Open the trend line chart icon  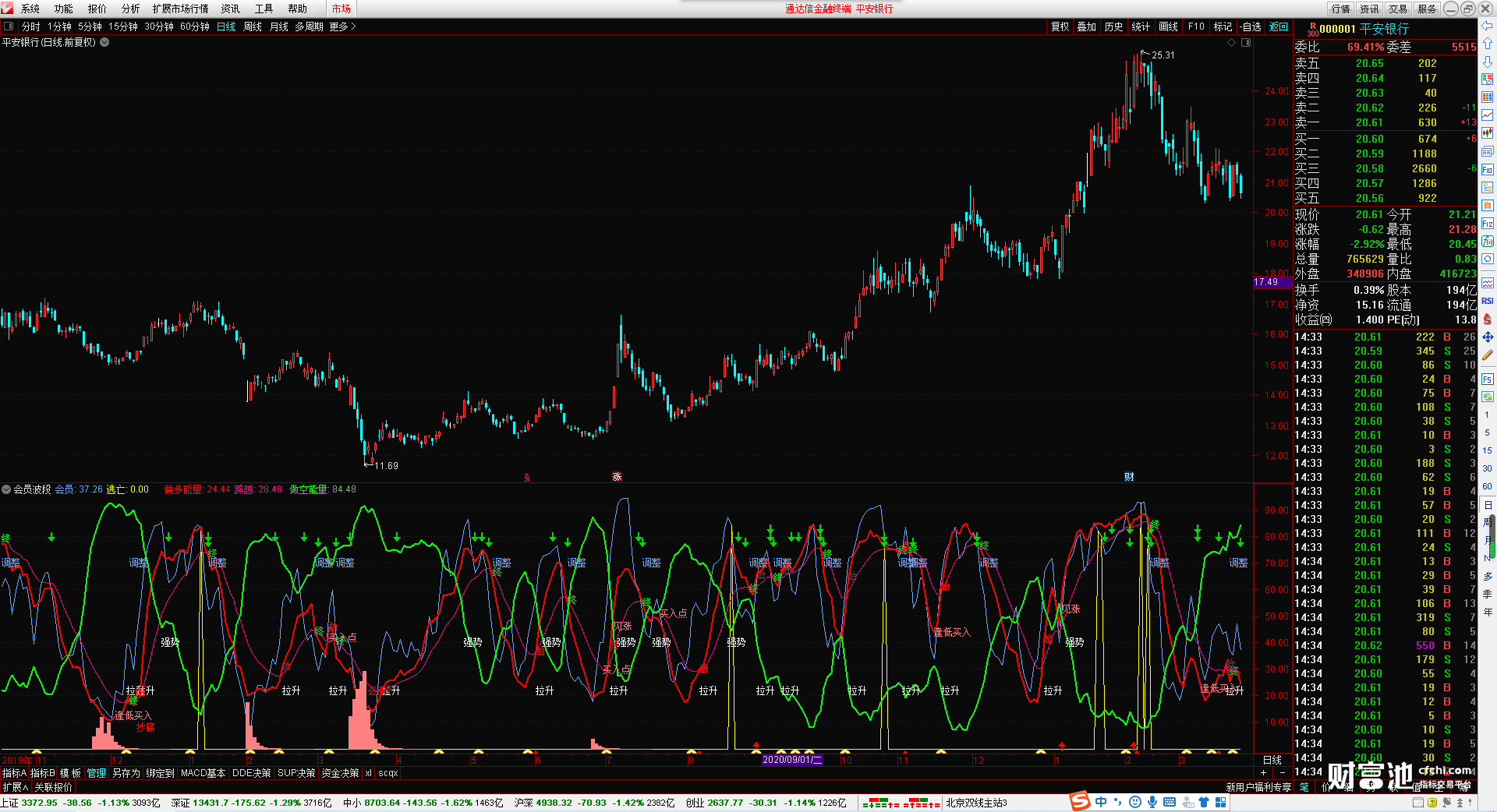[x=1487, y=115]
